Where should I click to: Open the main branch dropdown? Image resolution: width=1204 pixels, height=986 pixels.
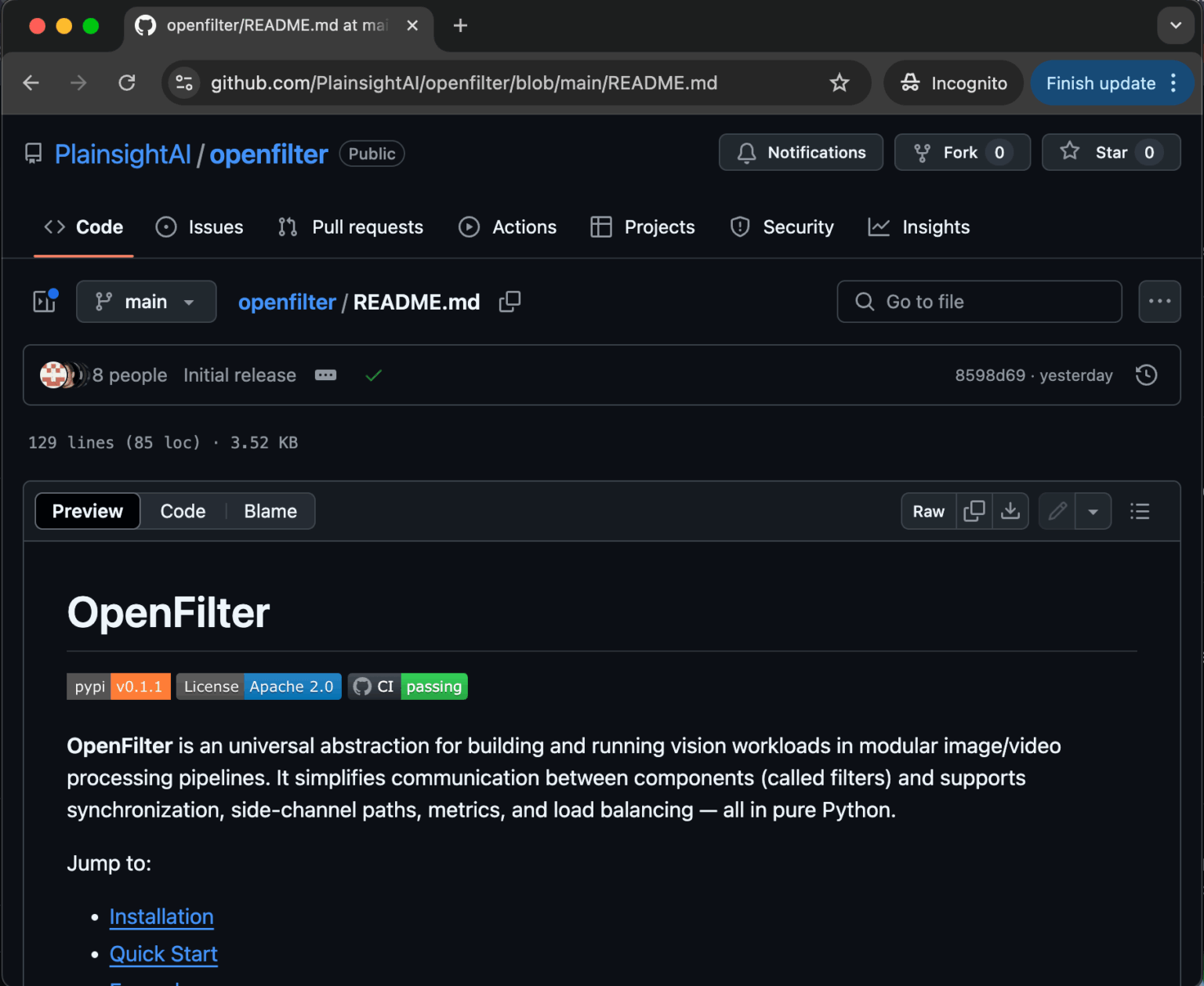click(146, 302)
